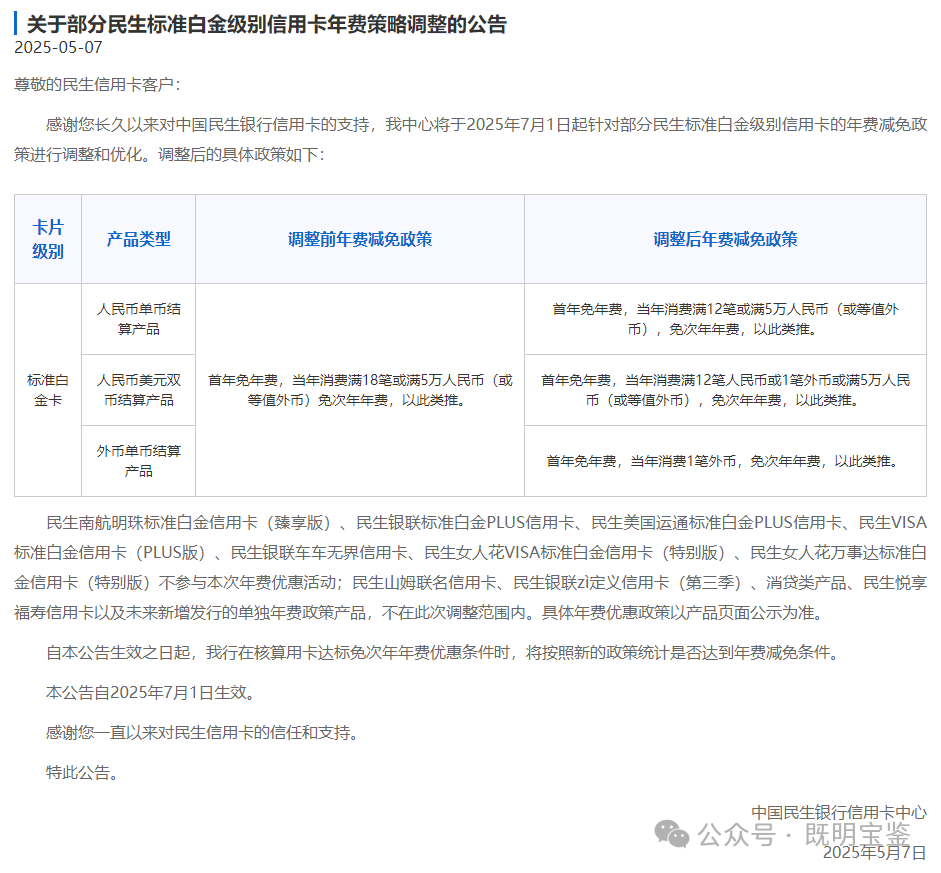Click the line 本公告自2025年7月1日生效

point(152,692)
